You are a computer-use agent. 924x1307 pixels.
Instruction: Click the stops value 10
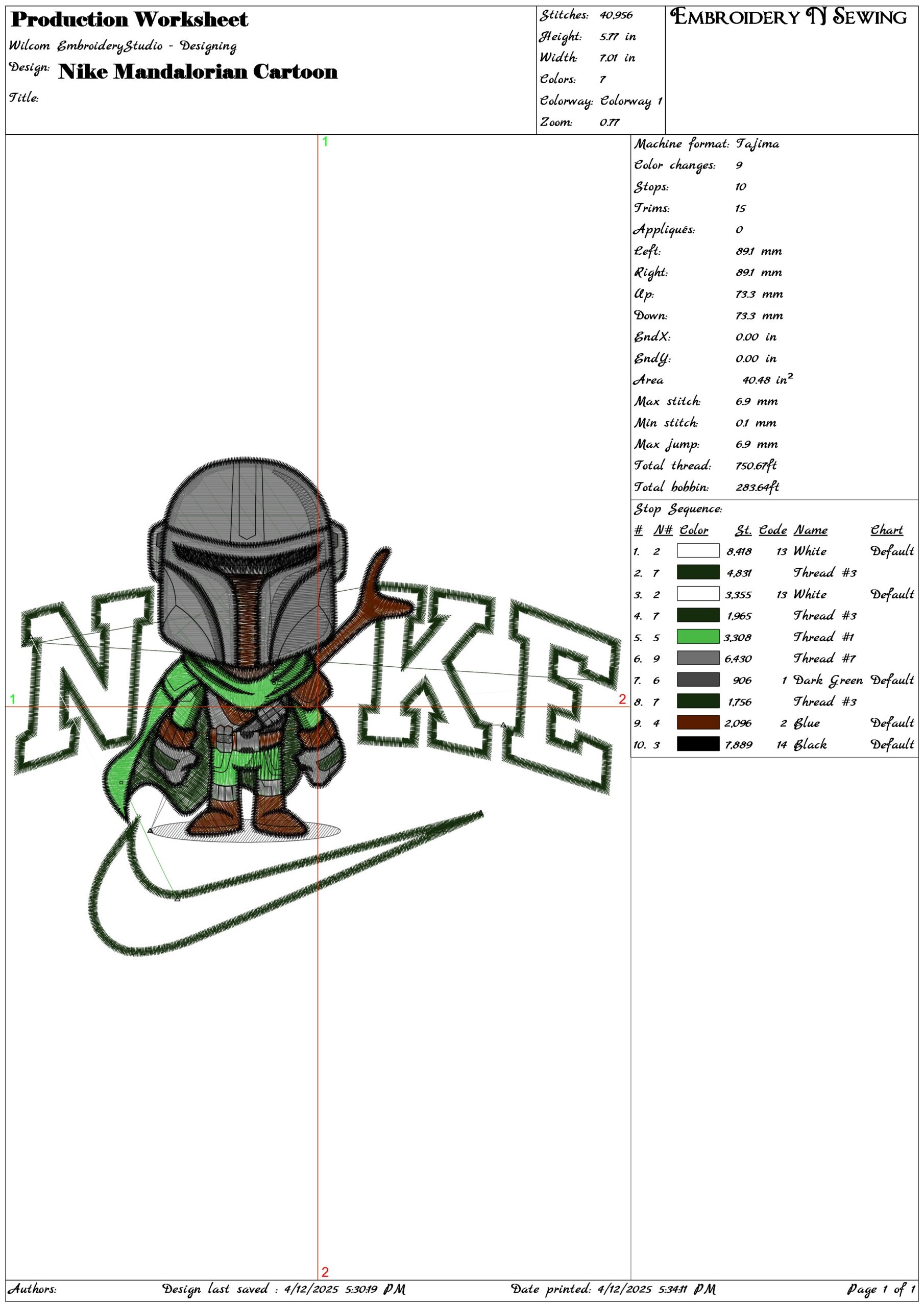click(740, 187)
